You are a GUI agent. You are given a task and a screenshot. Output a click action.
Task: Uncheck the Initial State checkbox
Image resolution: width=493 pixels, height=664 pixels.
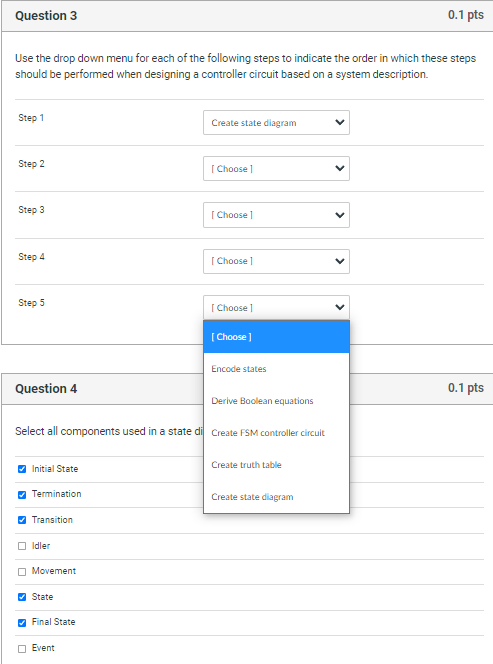point(22,469)
